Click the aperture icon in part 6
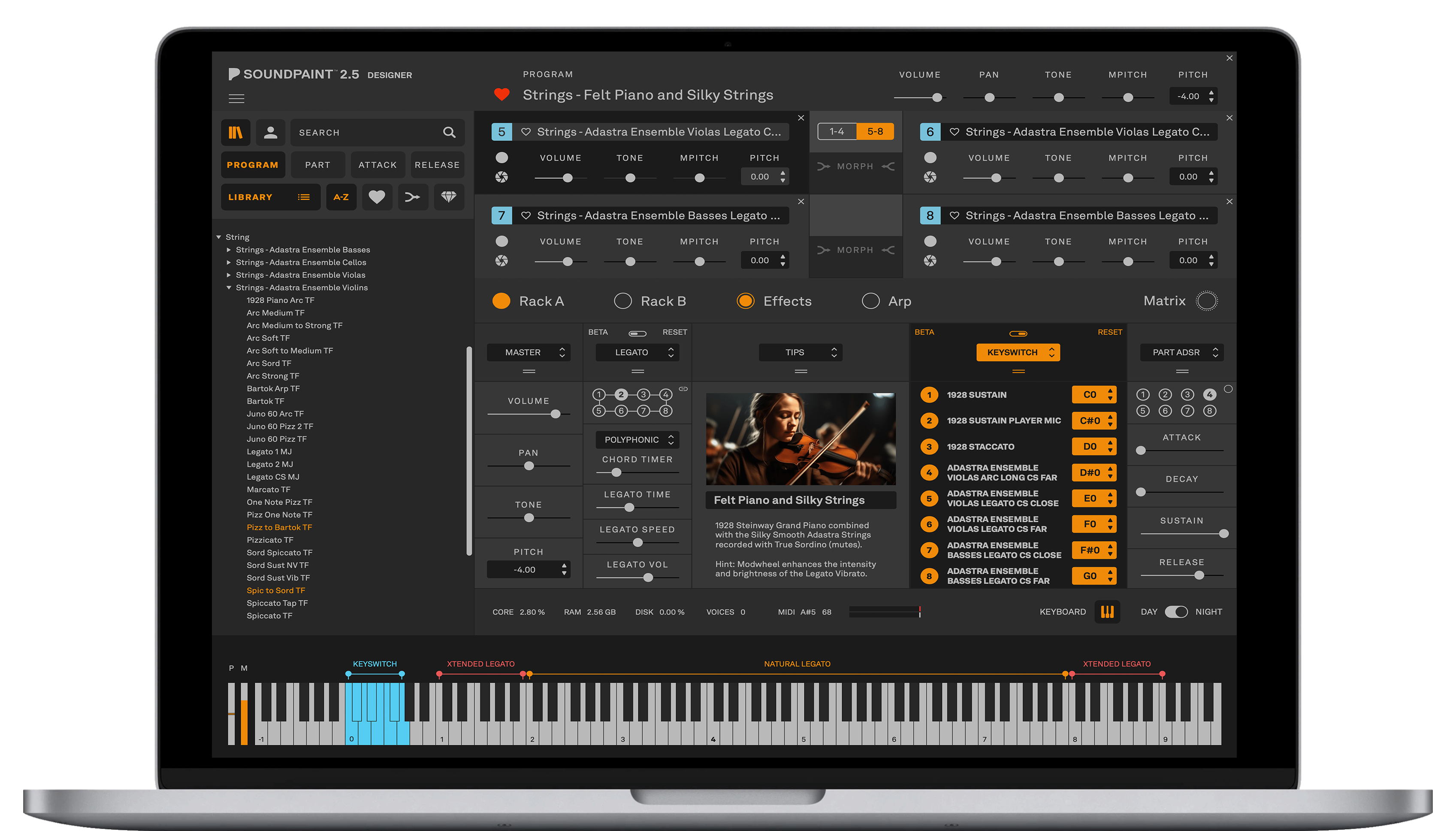1456x831 pixels. click(x=930, y=177)
